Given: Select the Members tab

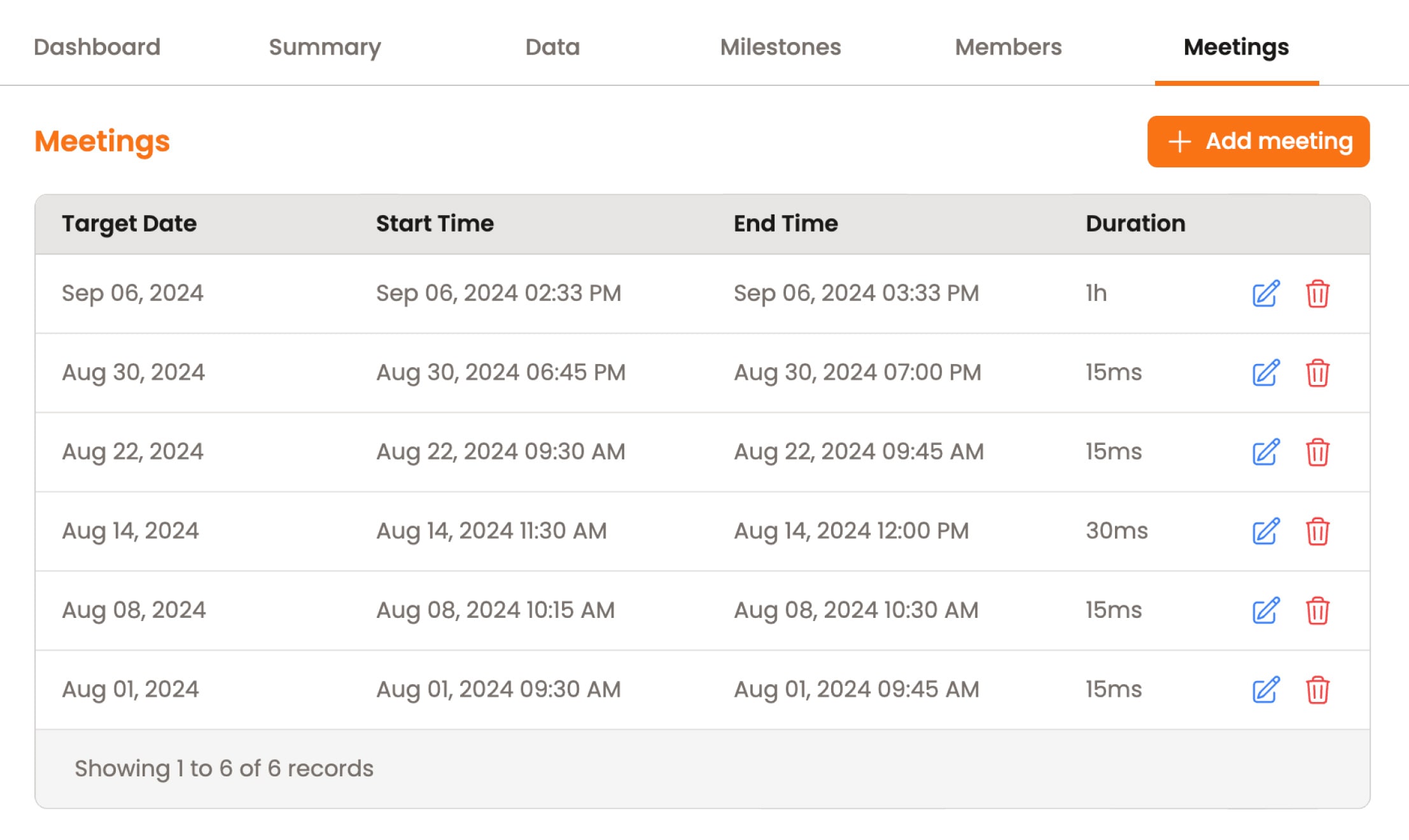Looking at the screenshot, I should [x=1007, y=46].
